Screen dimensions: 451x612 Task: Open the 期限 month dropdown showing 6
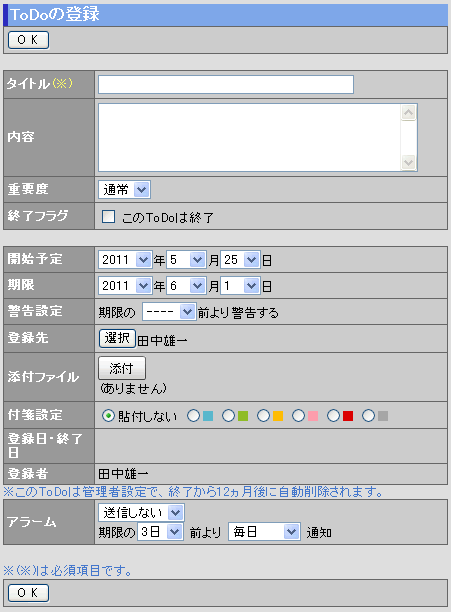pyautogui.click(x=186, y=286)
